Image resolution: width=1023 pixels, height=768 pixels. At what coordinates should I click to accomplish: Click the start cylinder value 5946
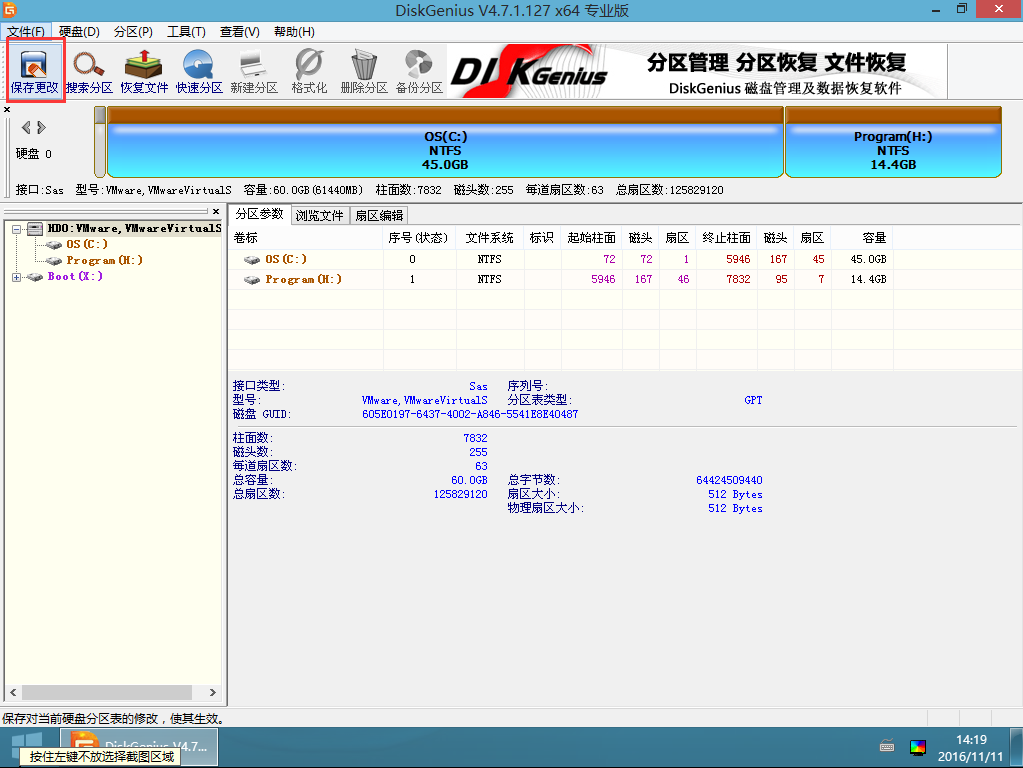coord(603,280)
